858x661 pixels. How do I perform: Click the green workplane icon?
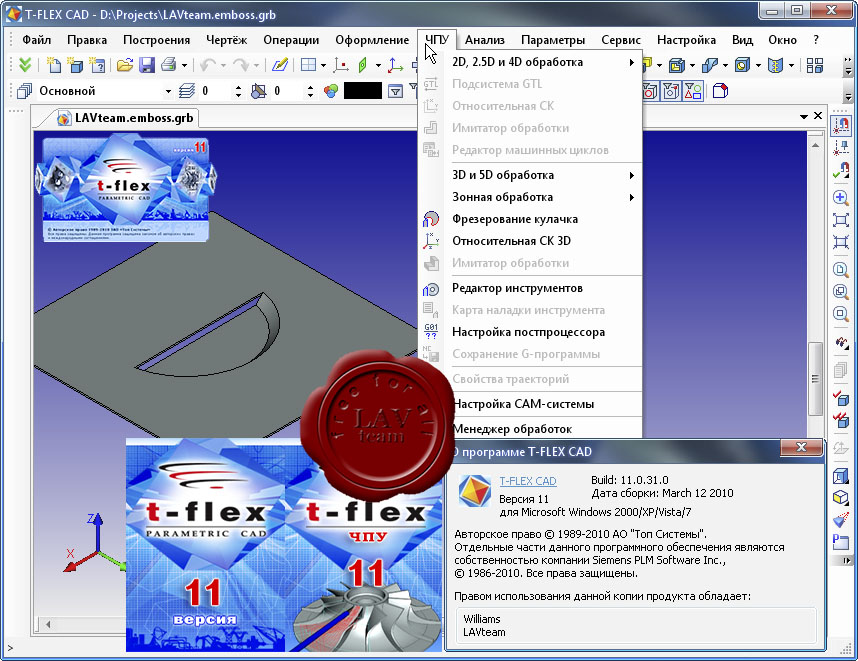(x=363, y=65)
